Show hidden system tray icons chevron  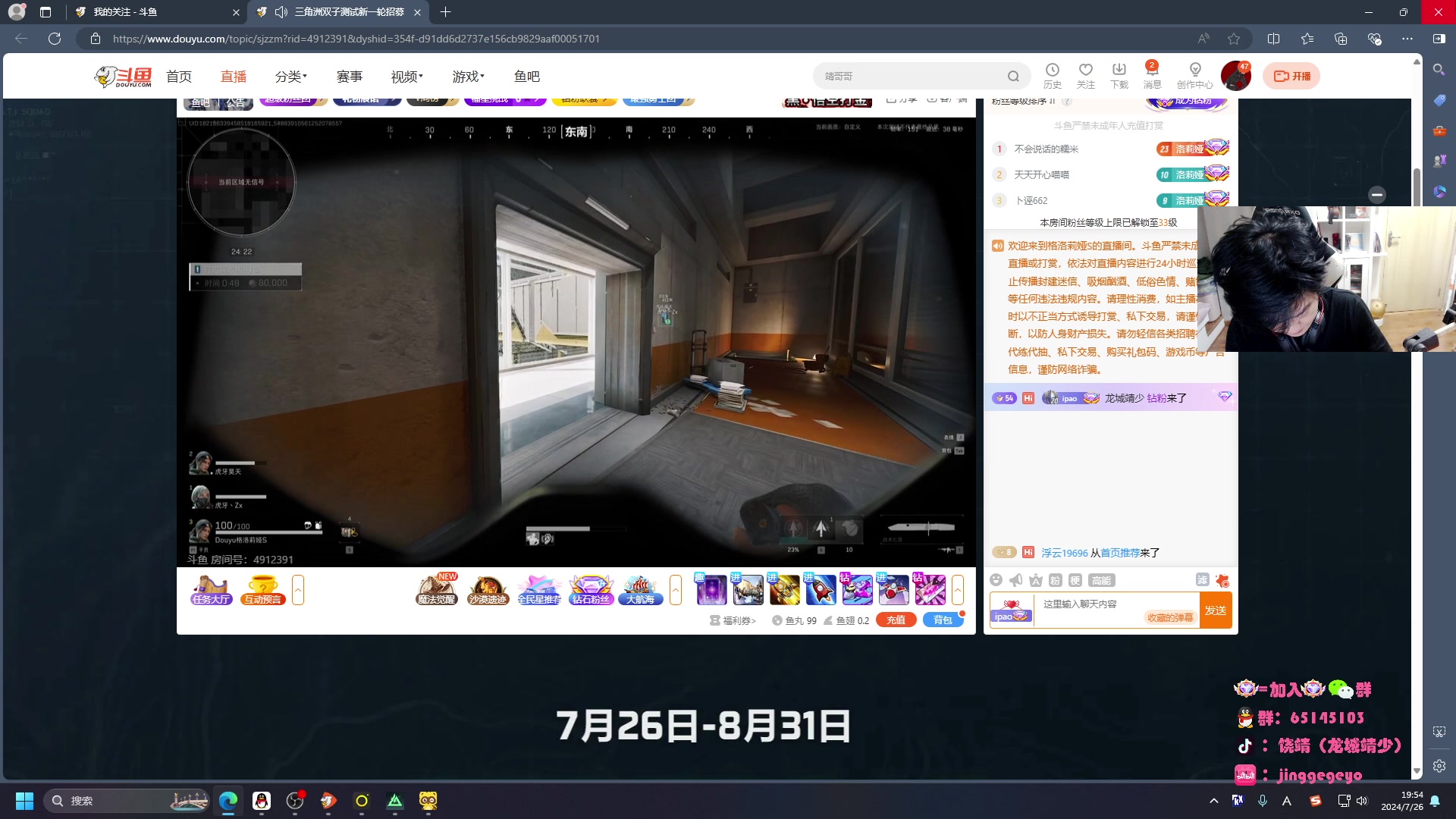pyautogui.click(x=1213, y=801)
